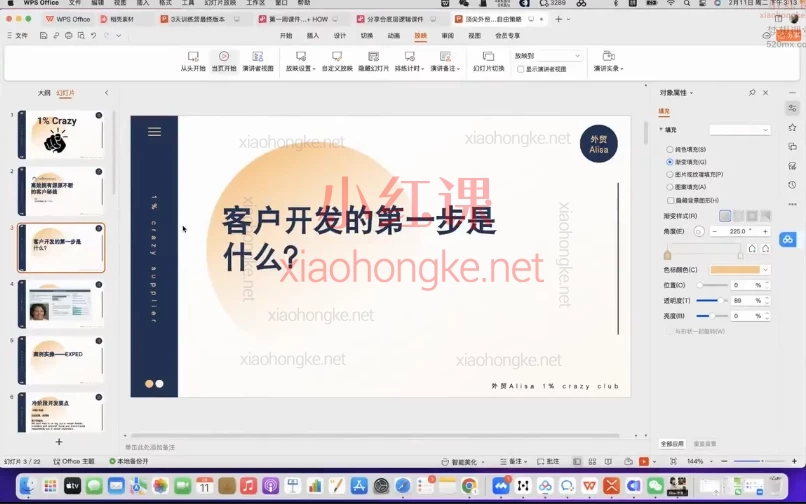Toggle hide background graphics checkbox

click(x=670, y=200)
